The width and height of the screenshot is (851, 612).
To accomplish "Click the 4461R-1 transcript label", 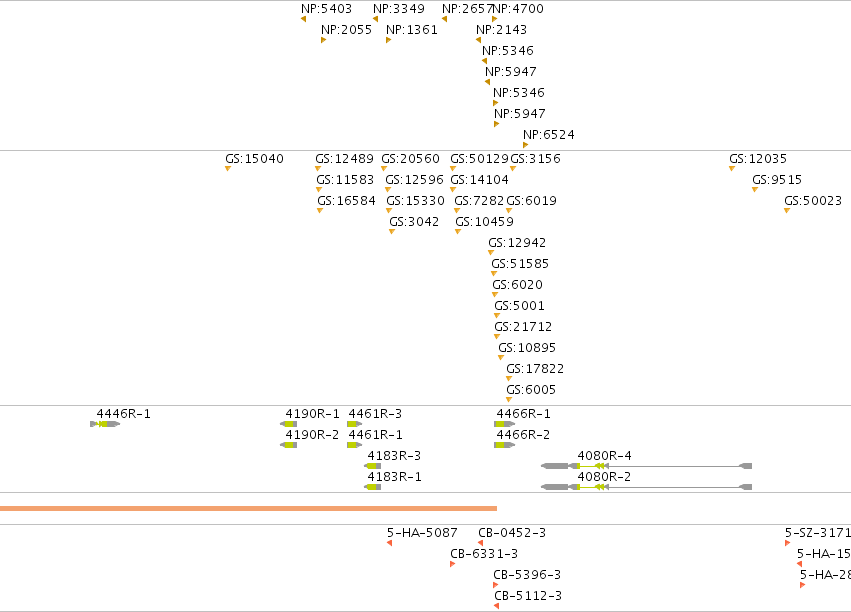I will click(375, 435).
